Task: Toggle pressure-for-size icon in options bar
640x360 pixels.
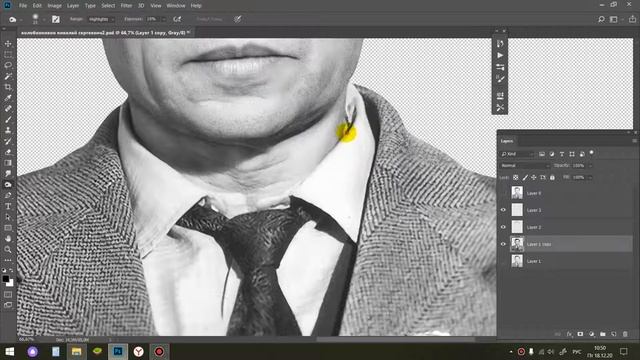Action: [238, 19]
